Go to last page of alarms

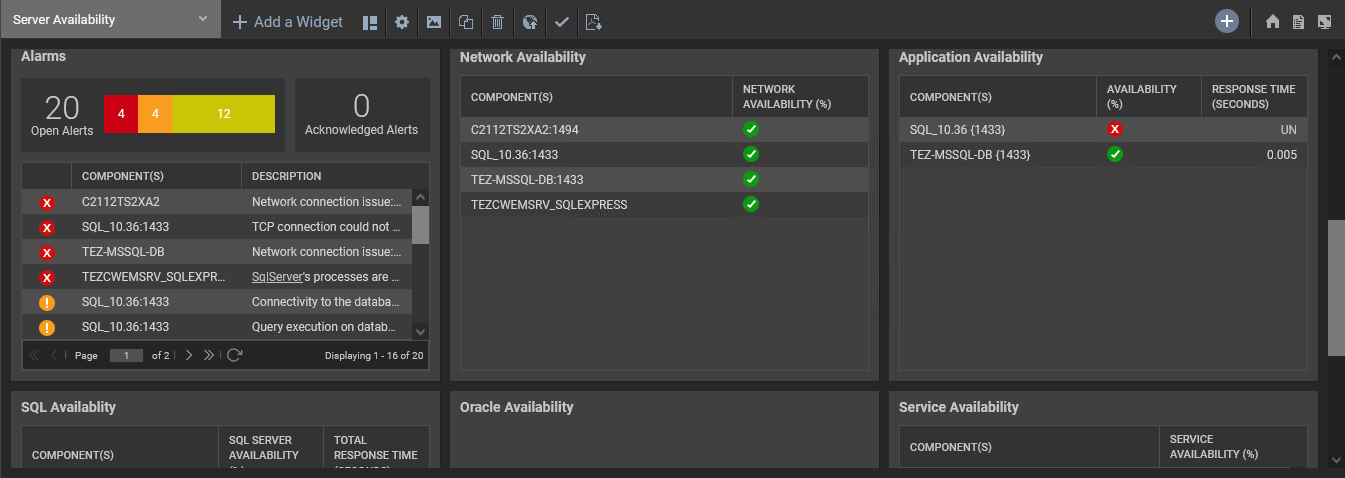coord(209,355)
